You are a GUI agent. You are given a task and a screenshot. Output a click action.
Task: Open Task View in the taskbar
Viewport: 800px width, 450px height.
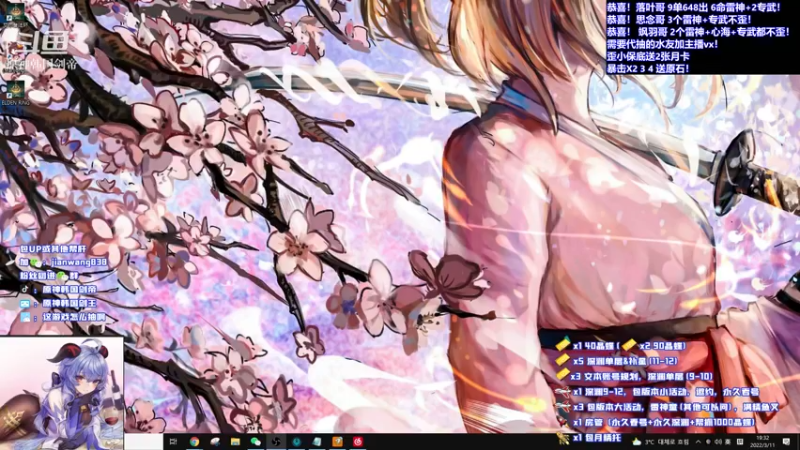click(173, 442)
